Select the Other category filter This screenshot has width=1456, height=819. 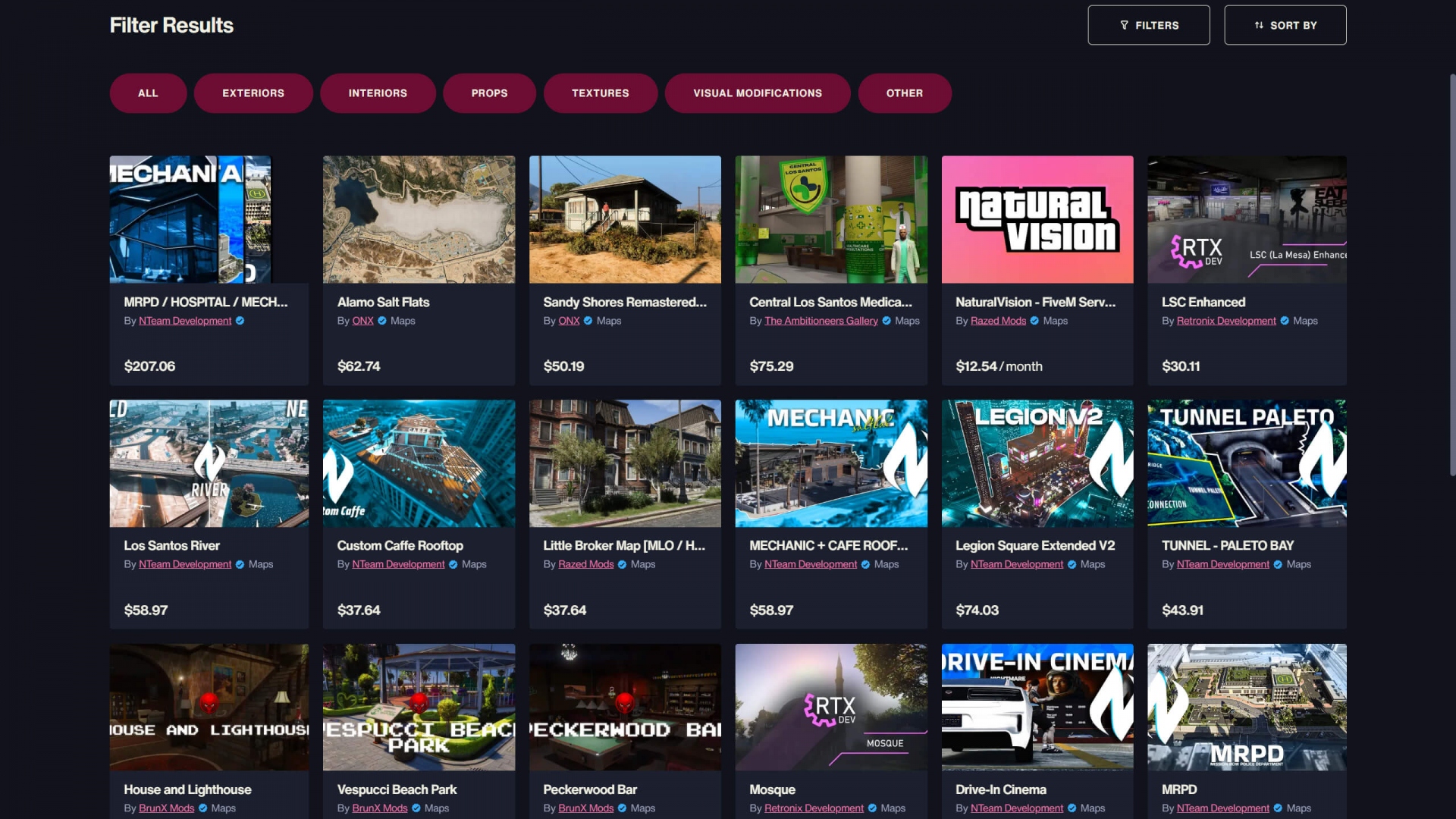(x=904, y=93)
